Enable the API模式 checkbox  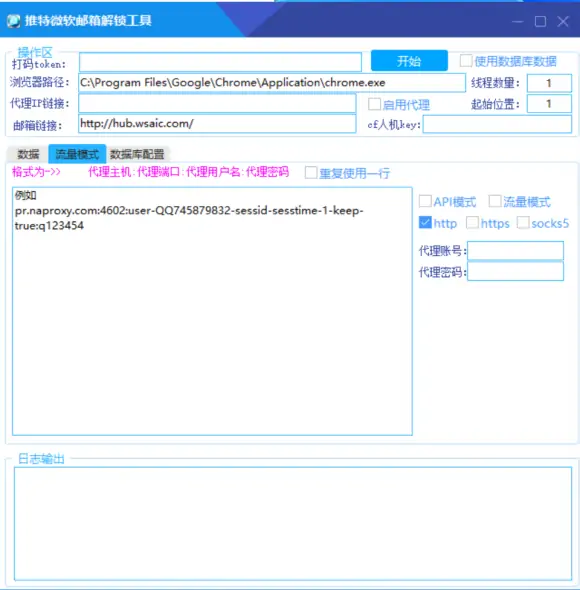425,201
